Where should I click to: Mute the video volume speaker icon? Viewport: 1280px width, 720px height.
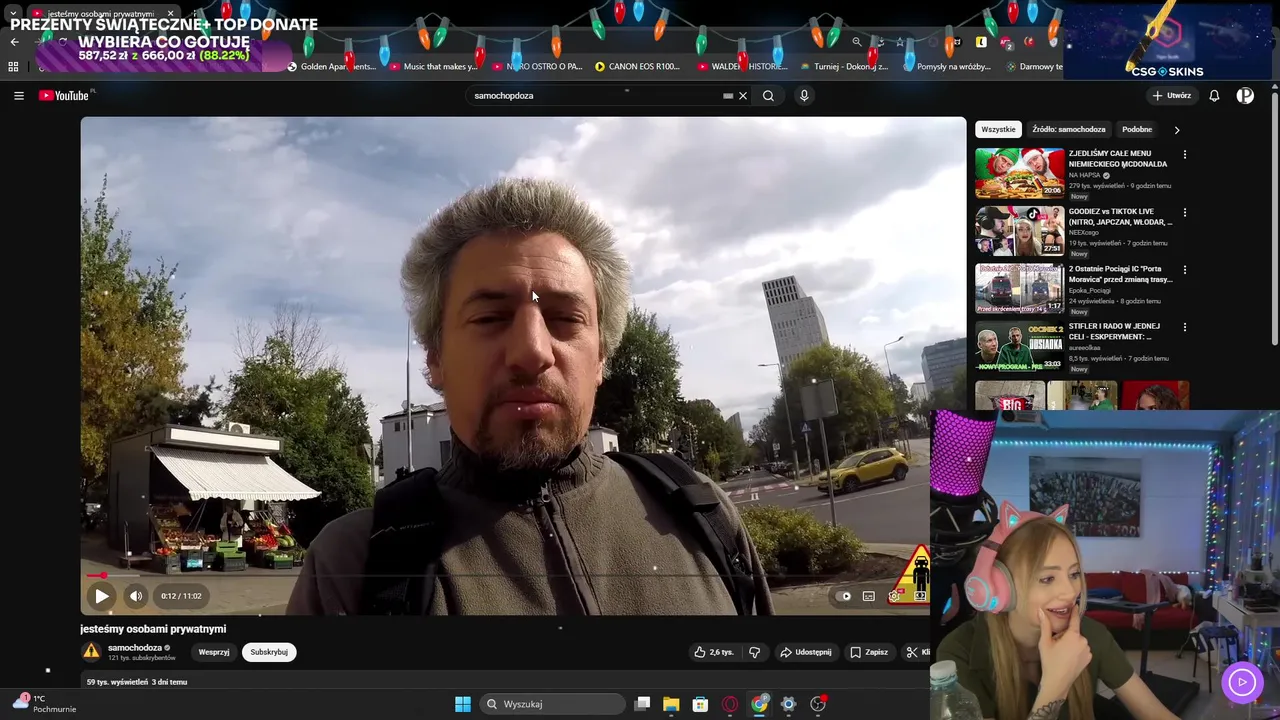click(136, 596)
